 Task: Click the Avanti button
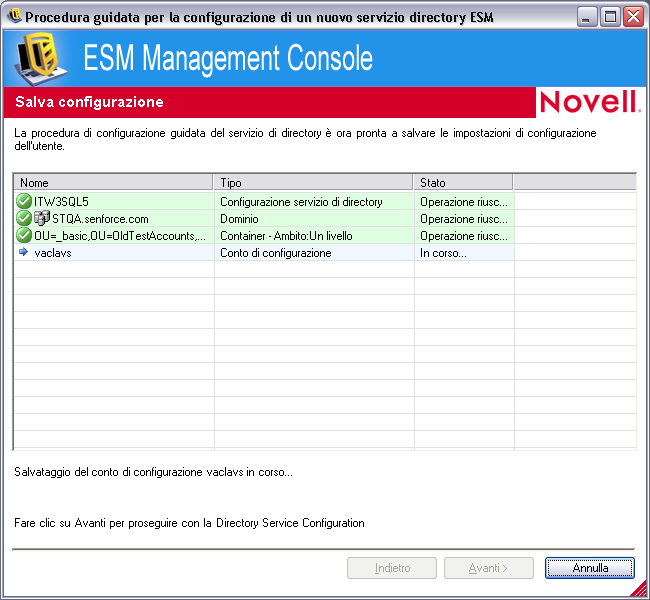point(489,568)
